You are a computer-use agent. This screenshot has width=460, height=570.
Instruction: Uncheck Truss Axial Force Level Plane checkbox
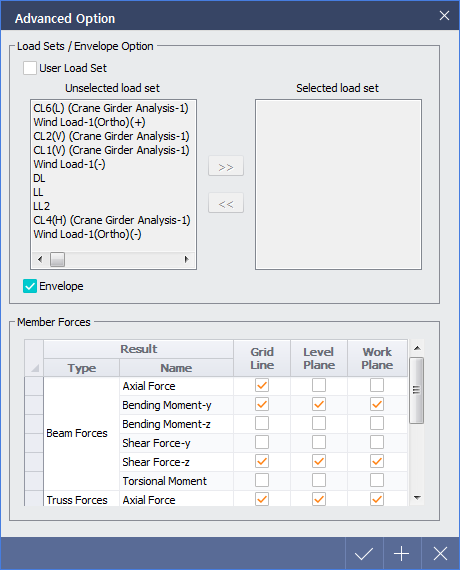[x=319, y=499]
